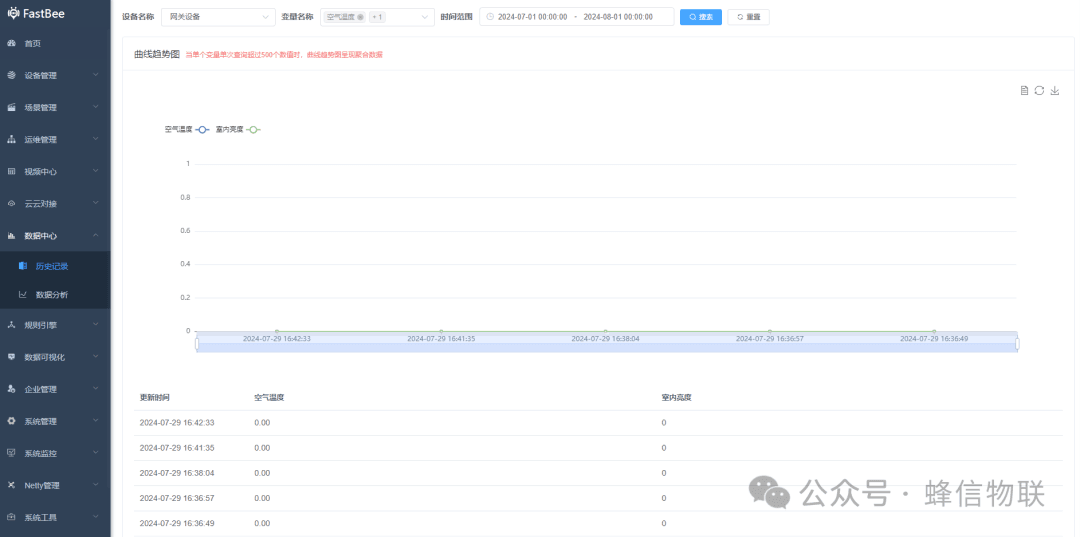Expand the 系统管理 menu arrow

96,421
